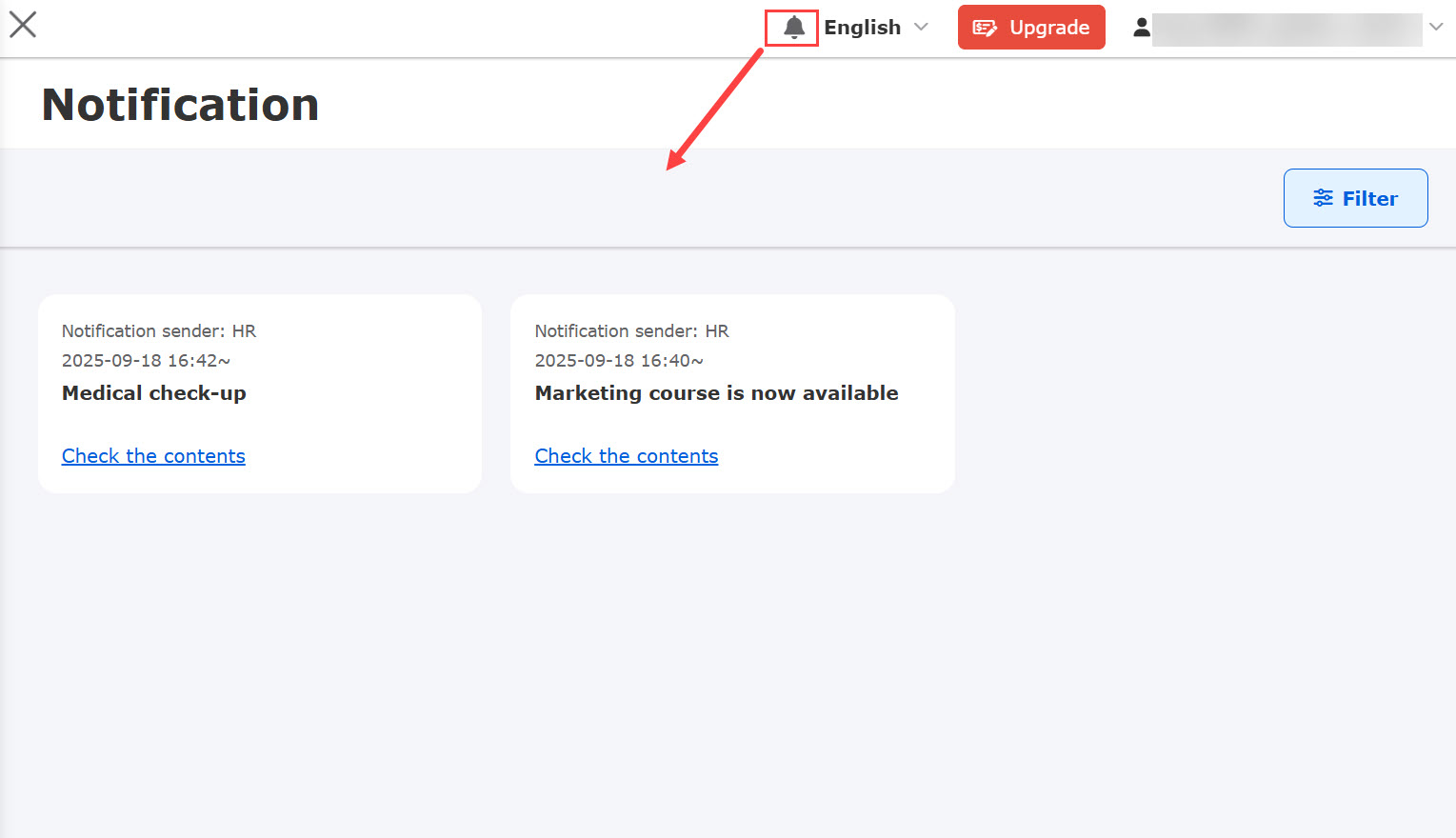Expand the chevron next to English
This screenshot has height=838, width=1456.
point(921,27)
